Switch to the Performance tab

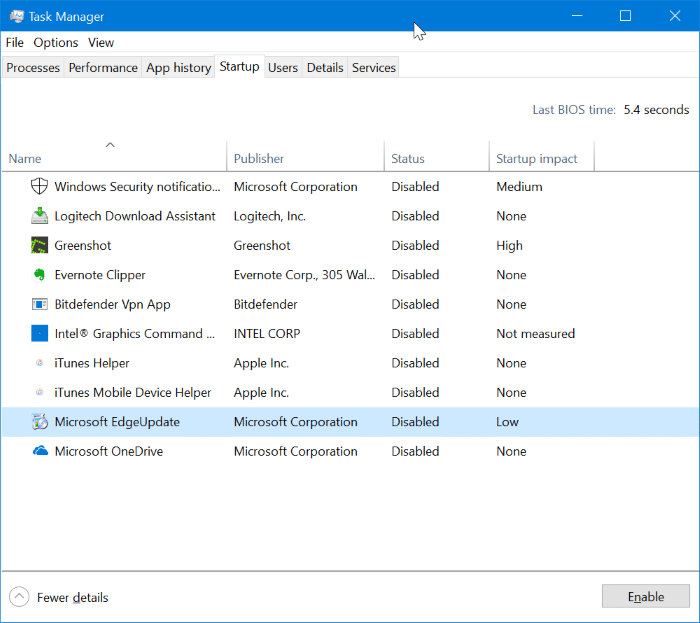click(103, 67)
